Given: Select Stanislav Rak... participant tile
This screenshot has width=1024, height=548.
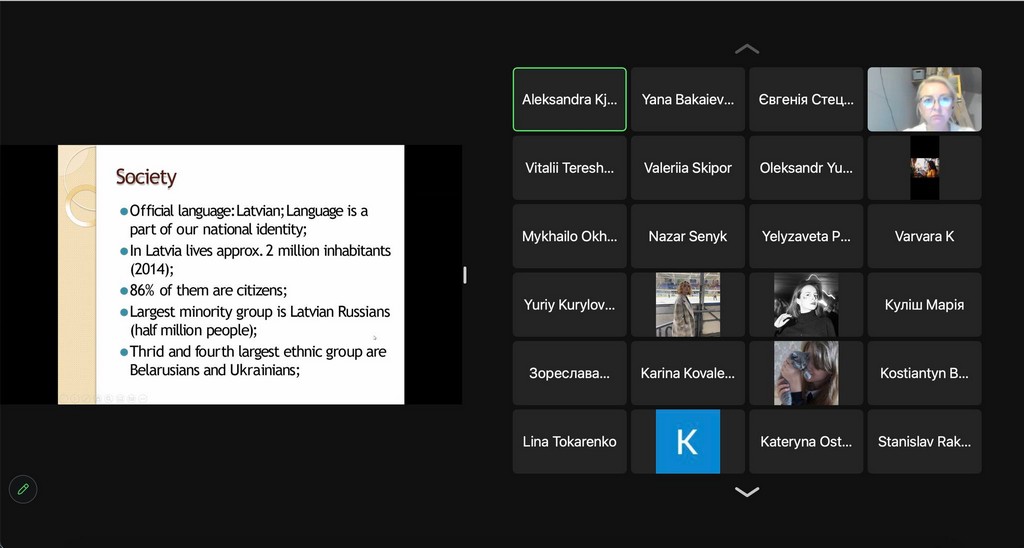Looking at the screenshot, I should pos(924,441).
